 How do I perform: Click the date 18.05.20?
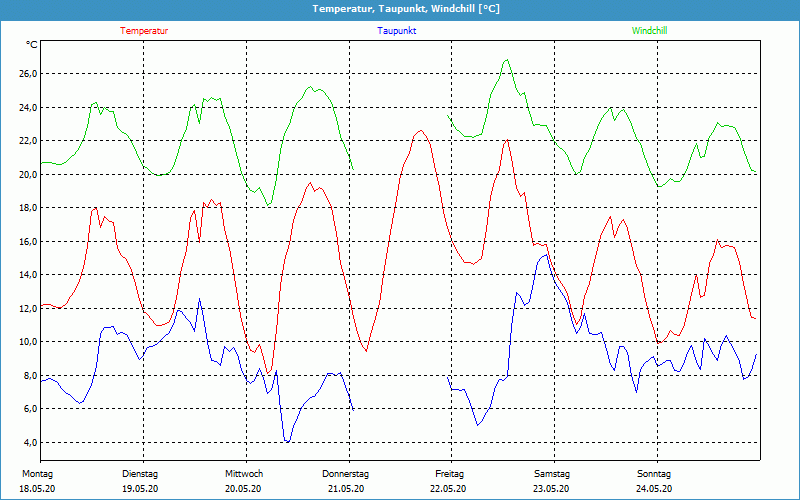pyautogui.click(x=37, y=489)
